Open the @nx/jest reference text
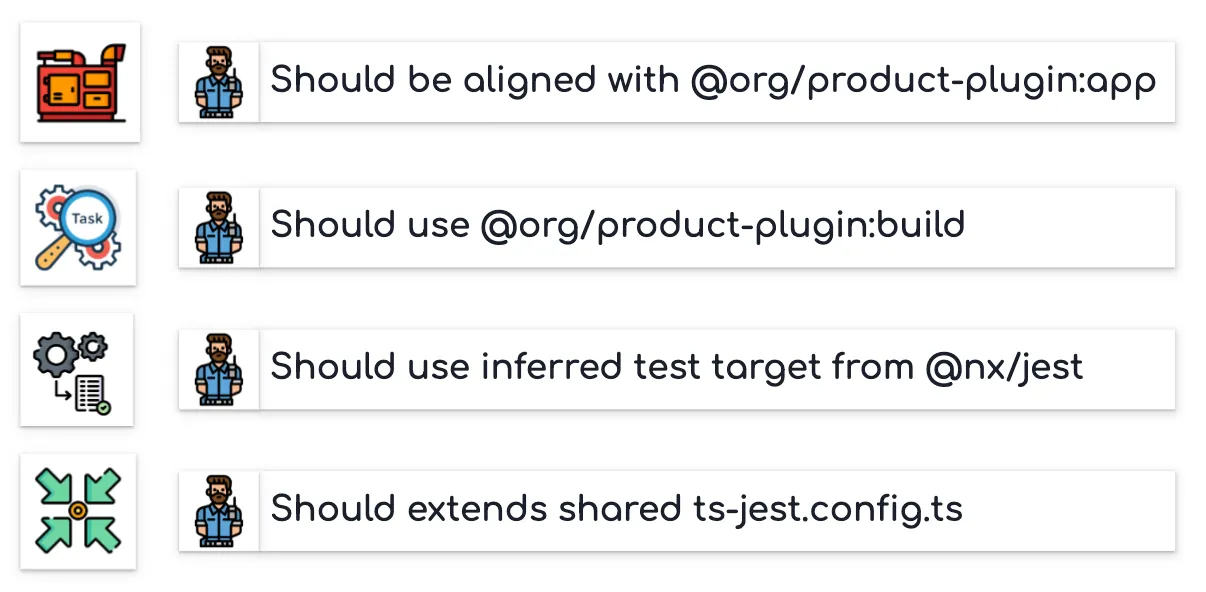Screen dimensions: 1206x592 point(1004,368)
